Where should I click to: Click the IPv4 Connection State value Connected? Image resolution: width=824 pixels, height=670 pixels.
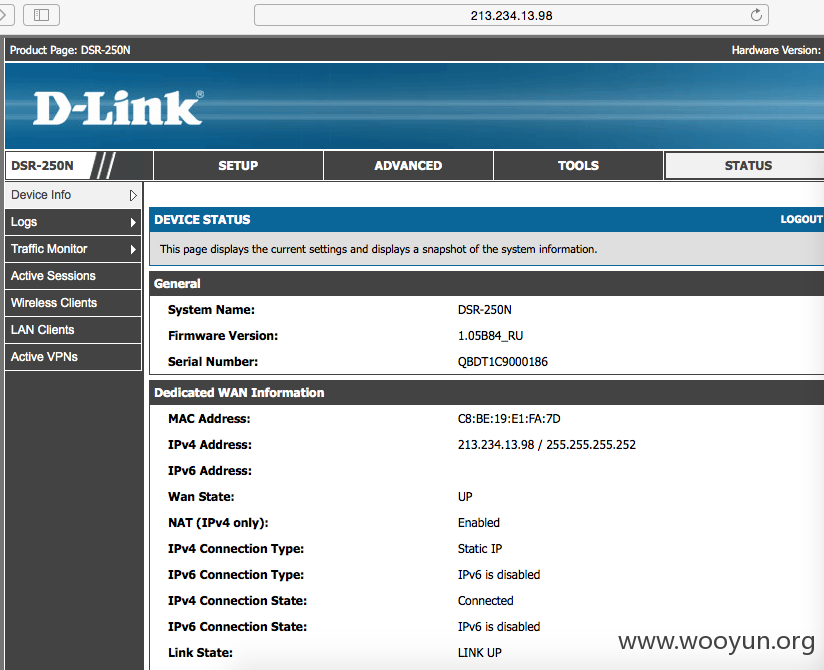(486, 601)
